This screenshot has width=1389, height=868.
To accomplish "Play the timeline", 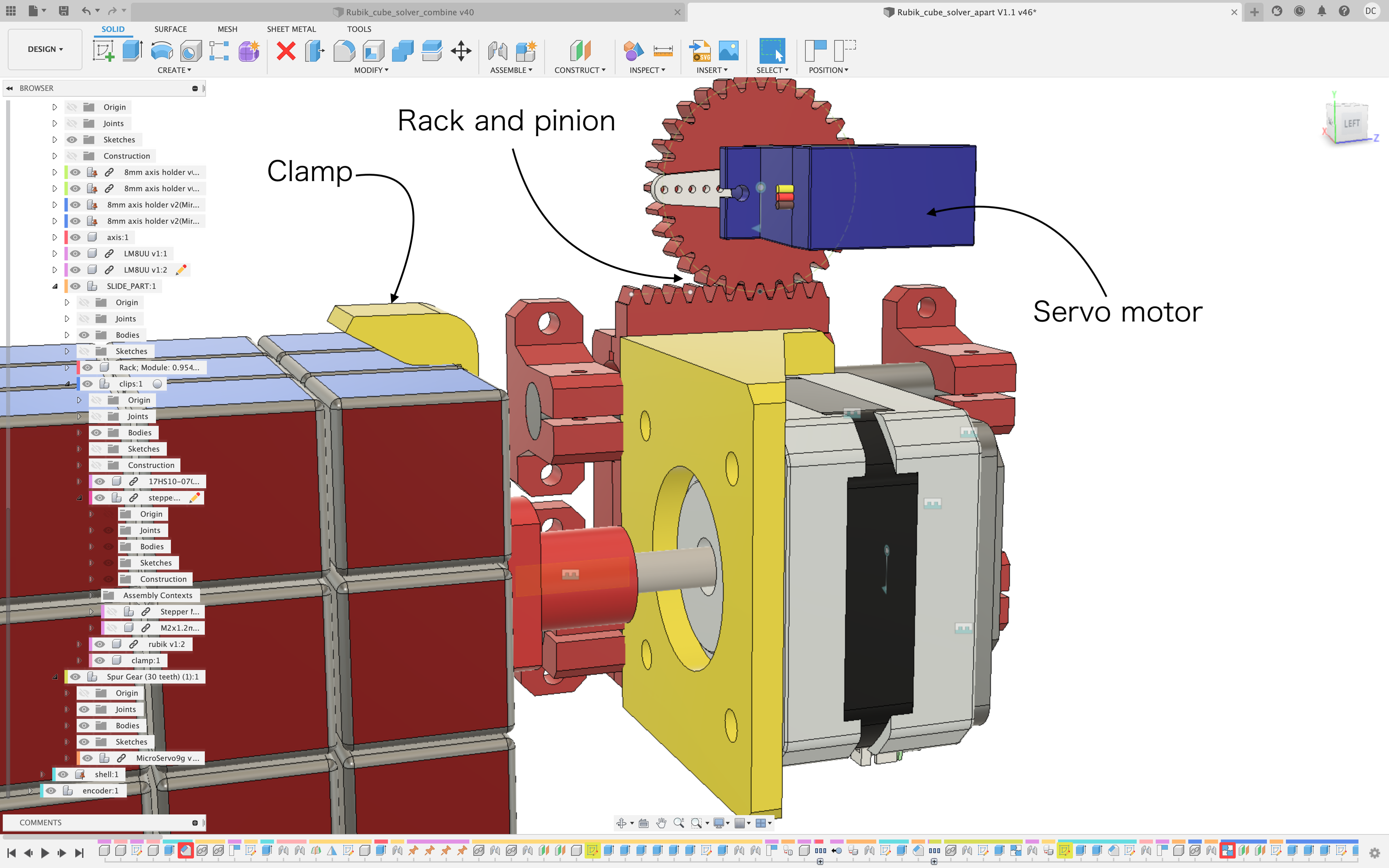I will (45, 853).
